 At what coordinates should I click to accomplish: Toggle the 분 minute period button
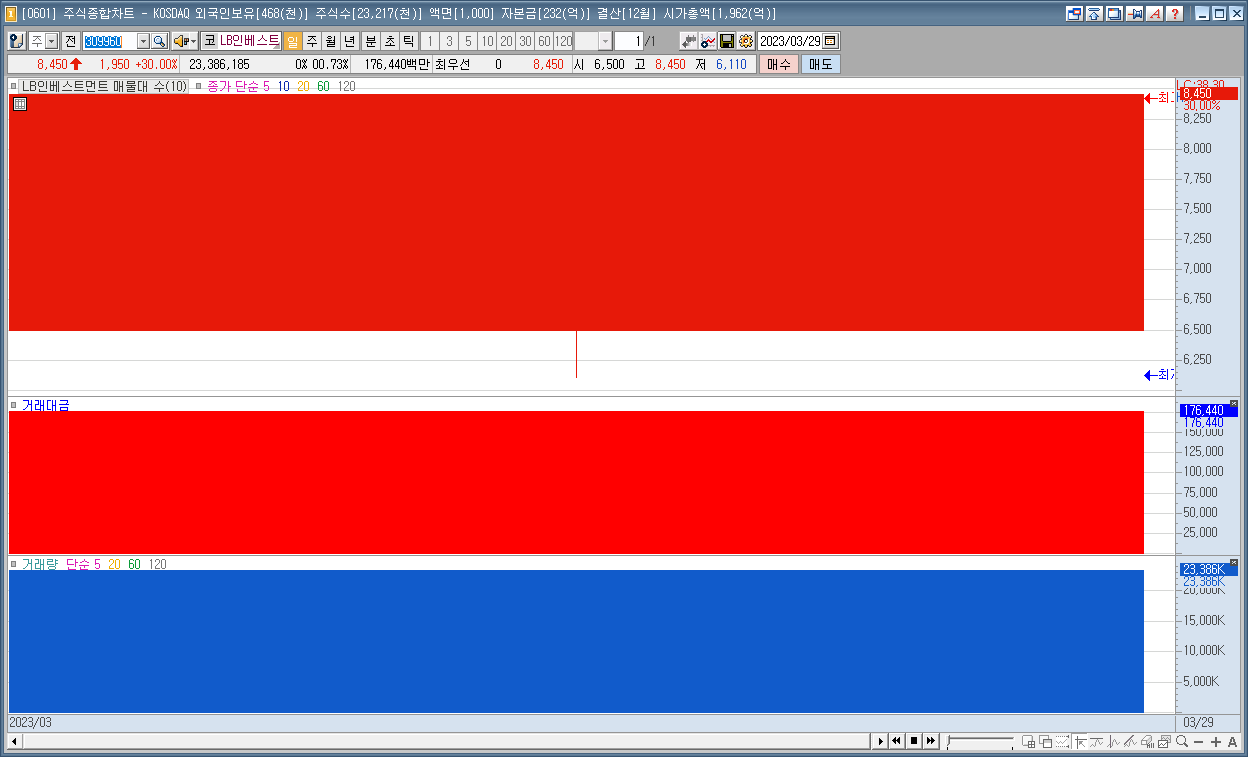[x=370, y=41]
